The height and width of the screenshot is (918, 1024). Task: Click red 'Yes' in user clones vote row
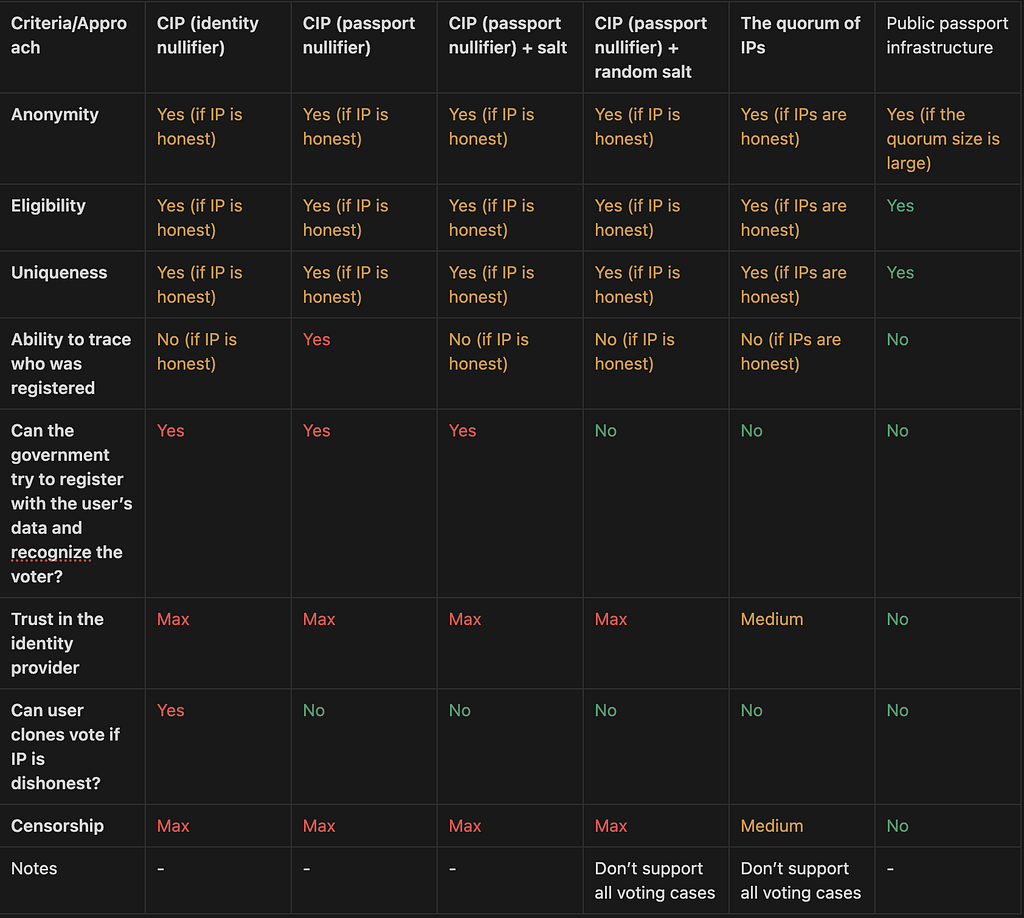click(170, 710)
